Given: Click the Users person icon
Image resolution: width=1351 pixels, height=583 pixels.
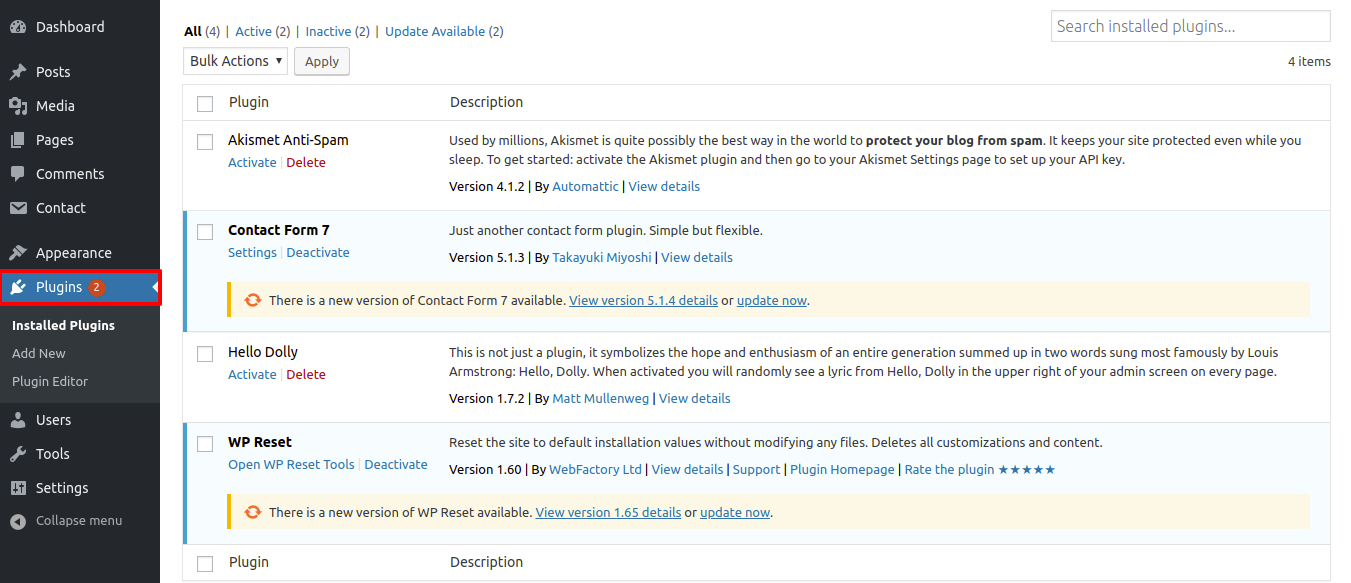Looking at the screenshot, I should [x=18, y=420].
